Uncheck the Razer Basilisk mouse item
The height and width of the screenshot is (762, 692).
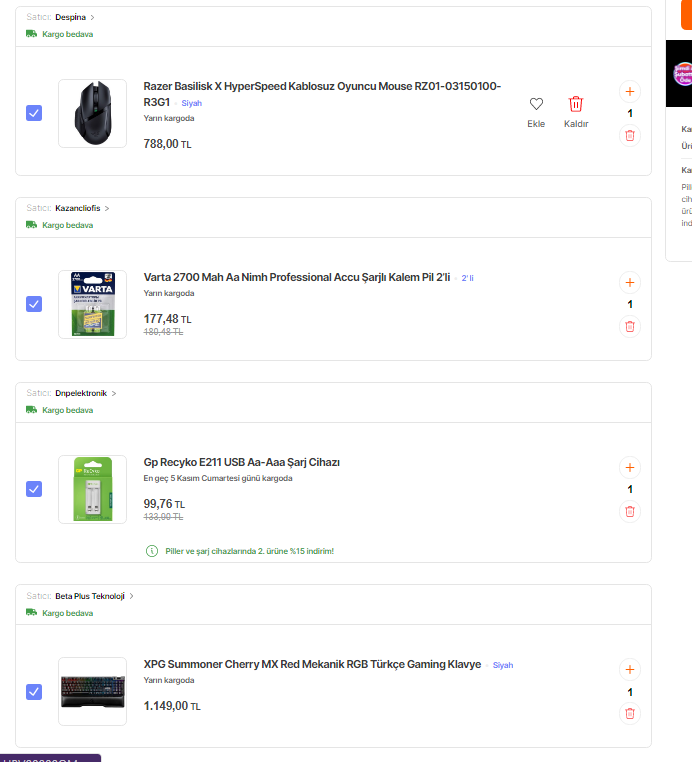click(x=34, y=113)
